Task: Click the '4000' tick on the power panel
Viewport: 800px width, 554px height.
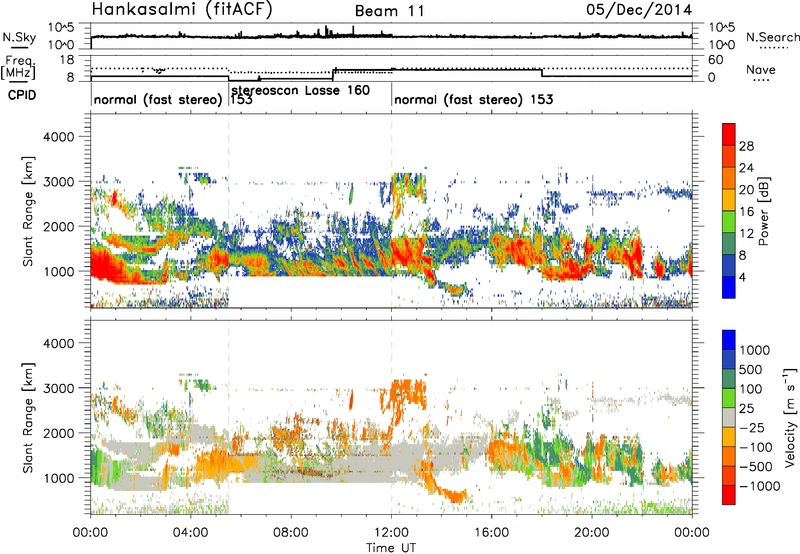Action: pos(58,137)
